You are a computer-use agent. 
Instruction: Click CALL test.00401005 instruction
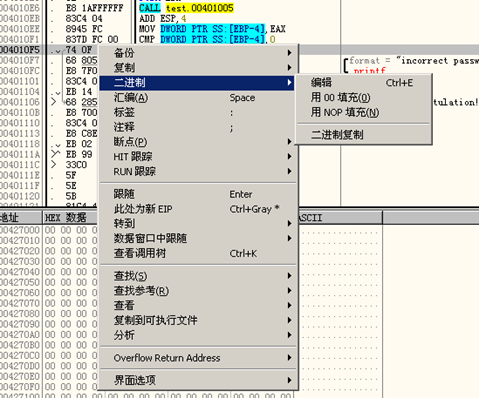186,8
